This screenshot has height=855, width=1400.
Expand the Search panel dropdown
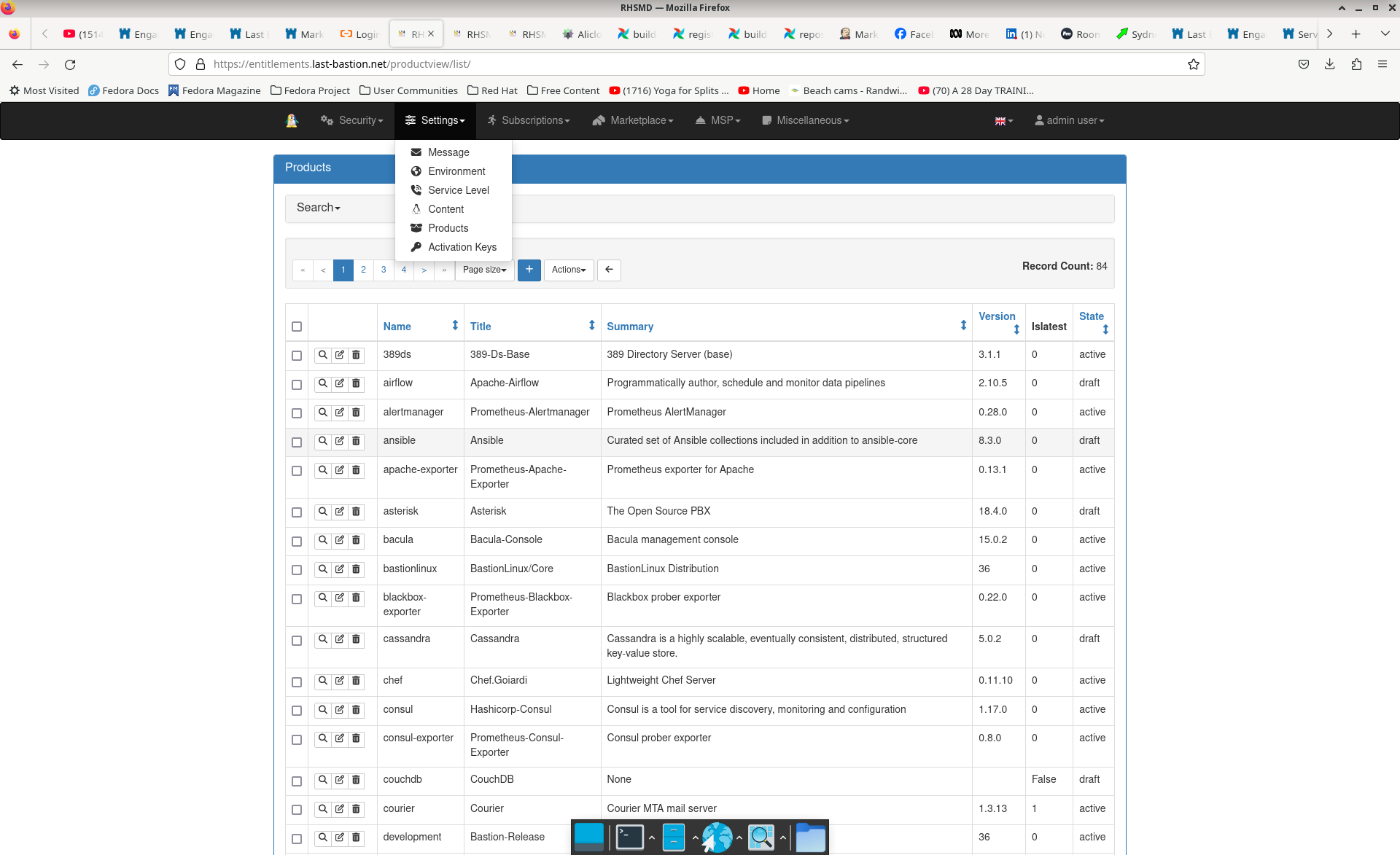[319, 208]
